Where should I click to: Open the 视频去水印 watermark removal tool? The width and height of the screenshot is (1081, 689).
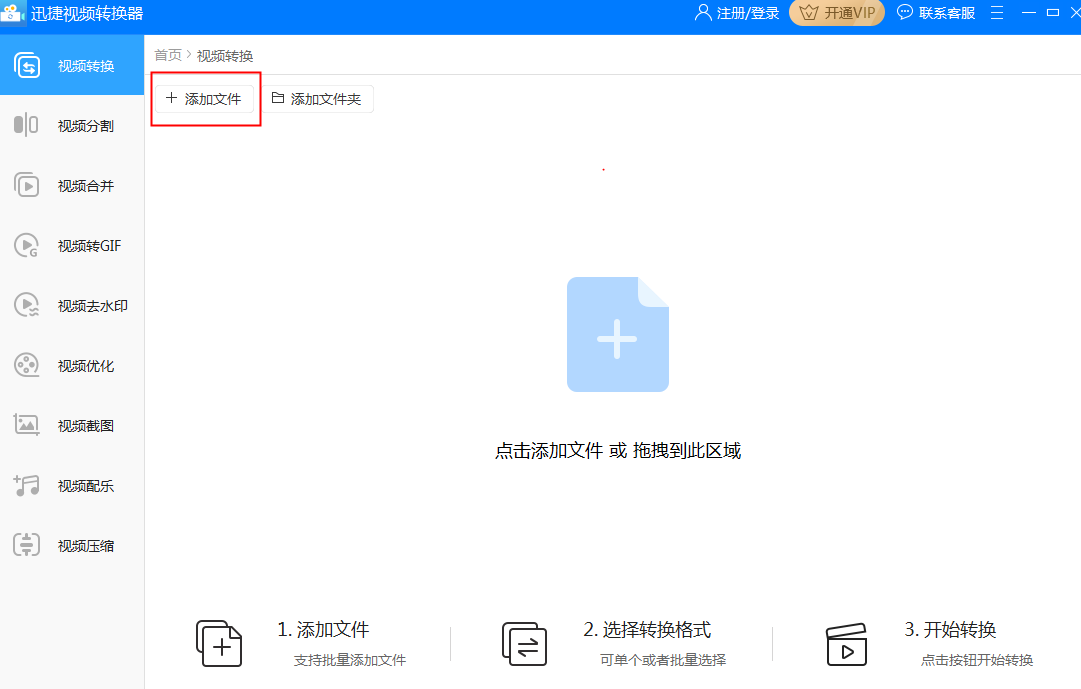coord(72,305)
